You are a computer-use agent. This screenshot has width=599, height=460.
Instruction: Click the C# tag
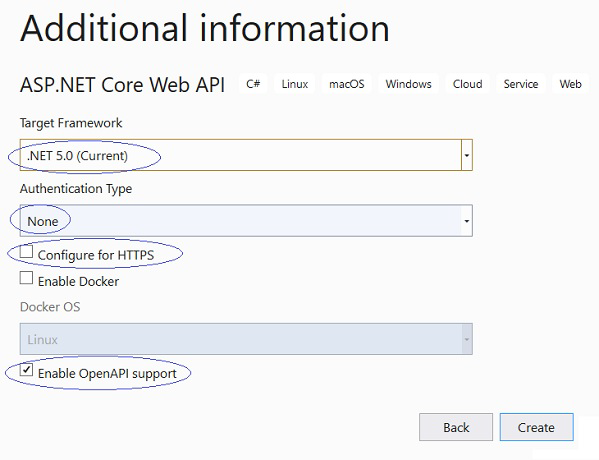(253, 84)
